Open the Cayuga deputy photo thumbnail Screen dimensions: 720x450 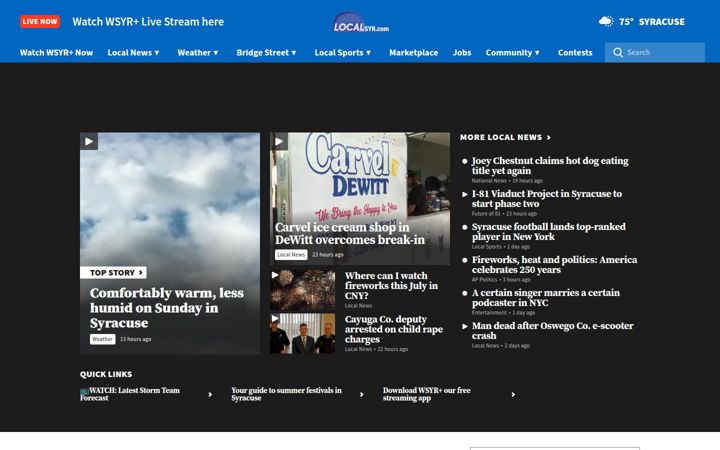click(x=303, y=333)
